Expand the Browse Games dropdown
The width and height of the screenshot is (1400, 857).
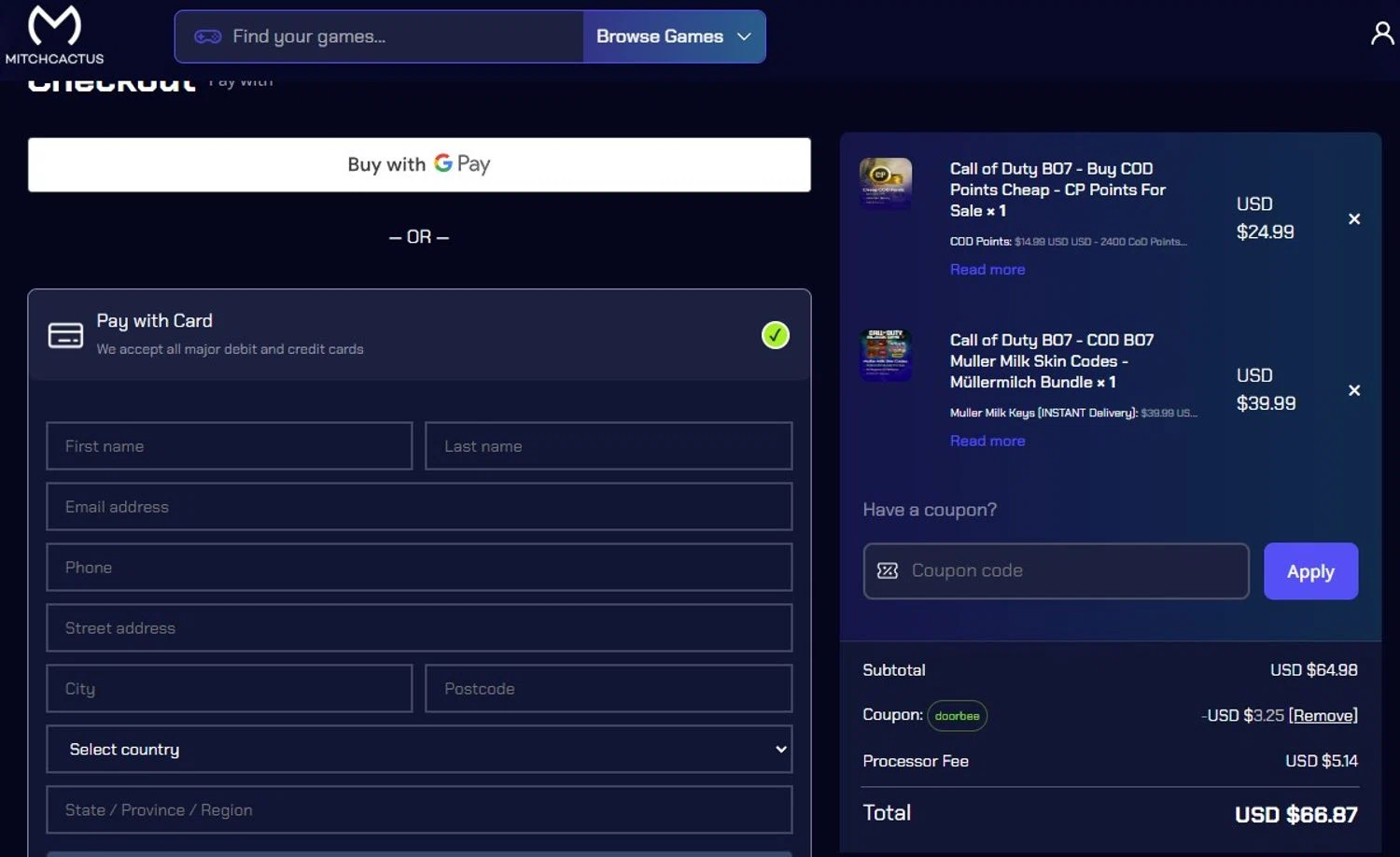(674, 36)
